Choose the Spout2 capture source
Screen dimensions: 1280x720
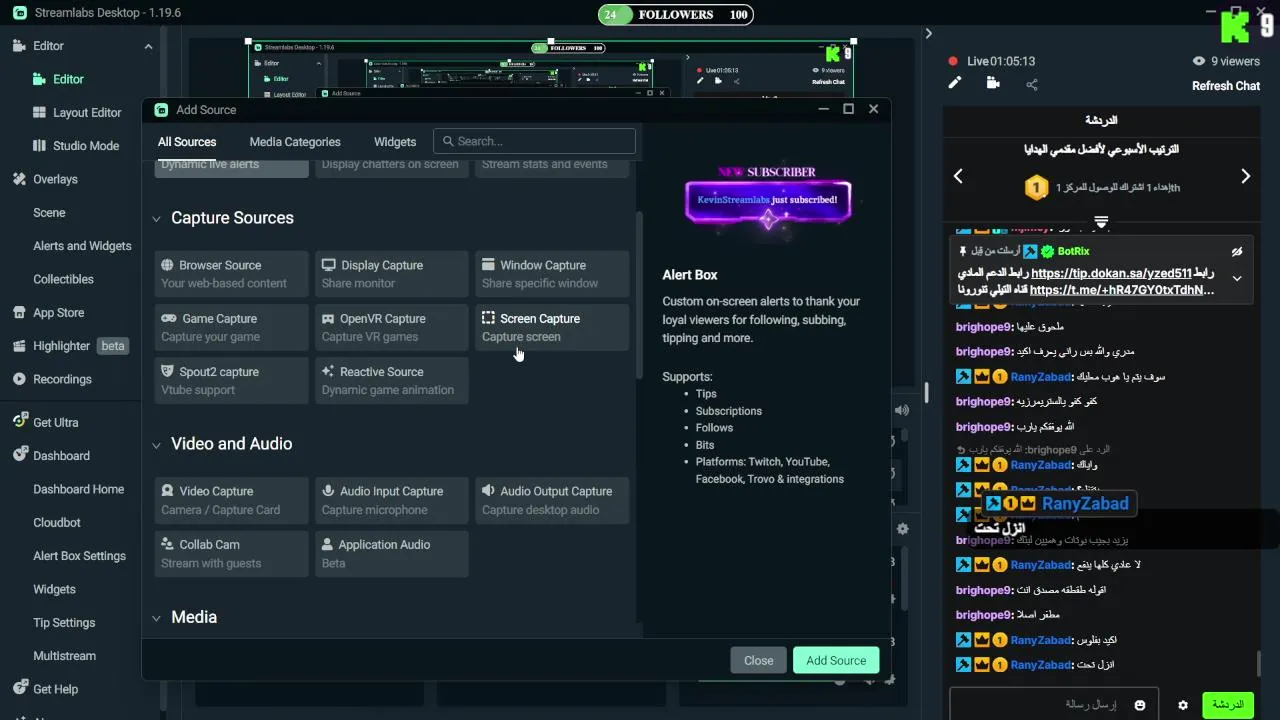click(x=231, y=380)
